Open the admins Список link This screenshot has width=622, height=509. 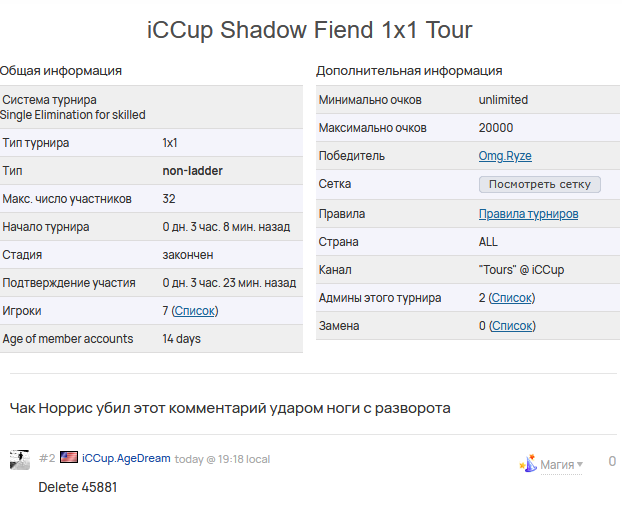(512, 298)
